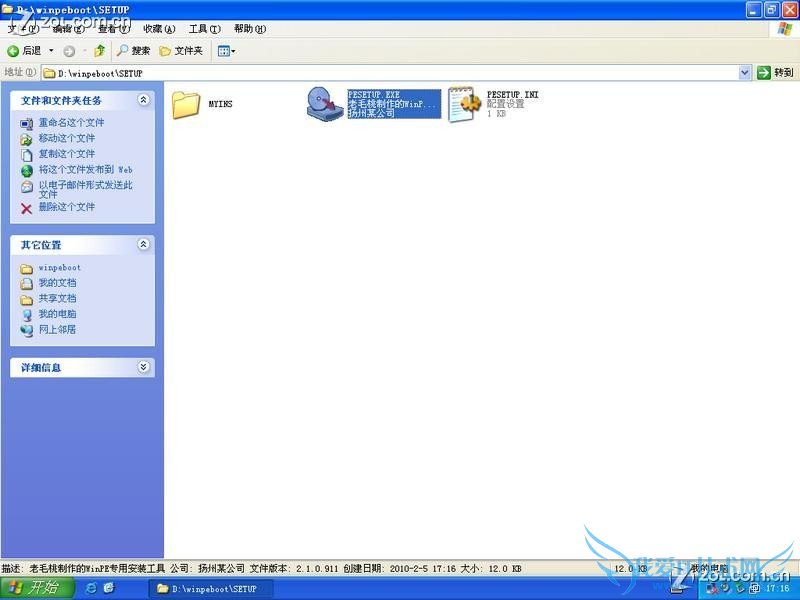This screenshot has height=600, width=800.
Task: Click the rename task icon
Action: 27,123
